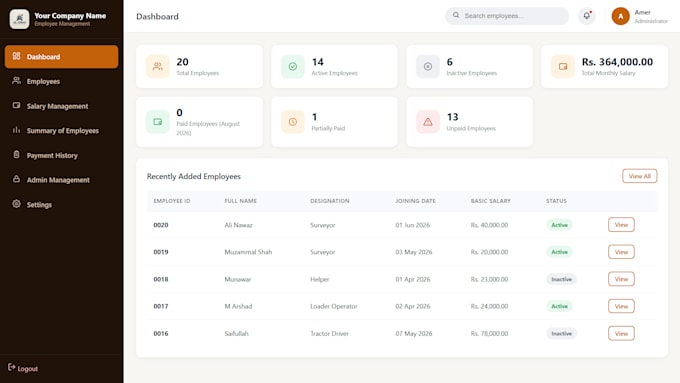Click the Amer Administrator profile name
This screenshot has height=383, width=680.
pyautogui.click(x=651, y=16)
